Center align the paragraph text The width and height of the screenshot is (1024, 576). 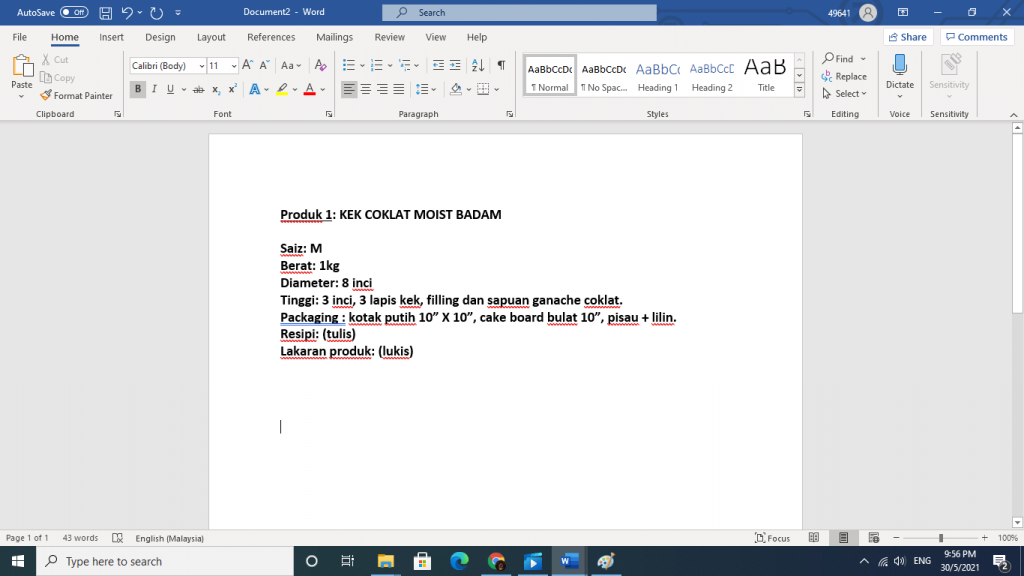366,89
